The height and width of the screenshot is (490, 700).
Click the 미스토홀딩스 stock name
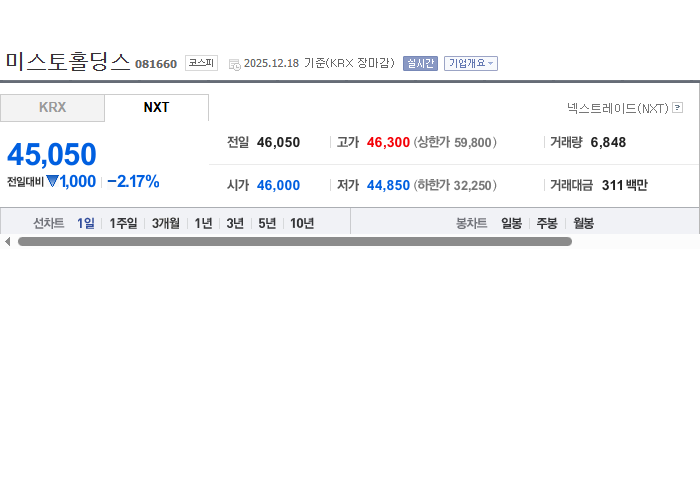tap(67, 62)
